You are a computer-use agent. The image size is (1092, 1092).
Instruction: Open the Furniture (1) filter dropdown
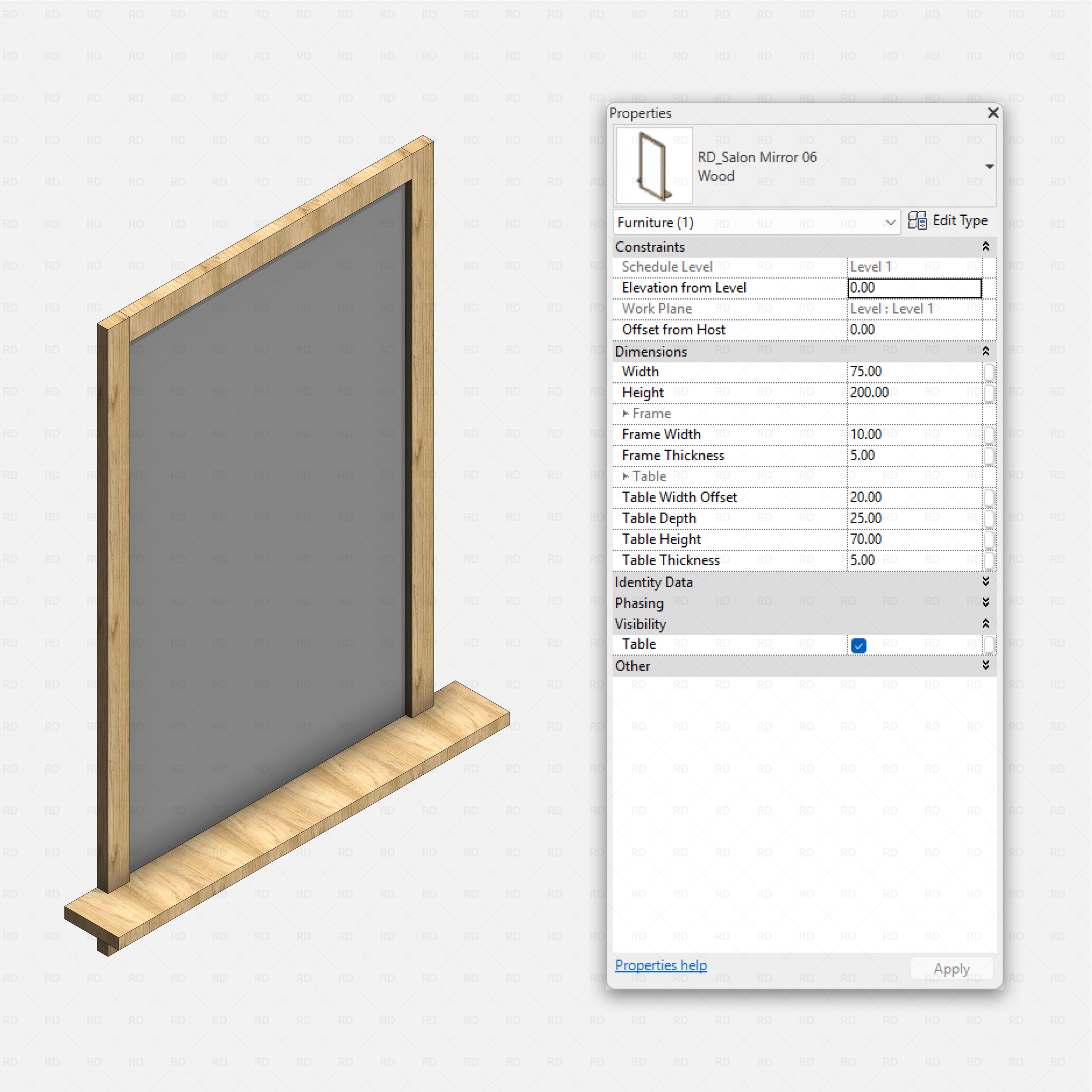(x=890, y=222)
